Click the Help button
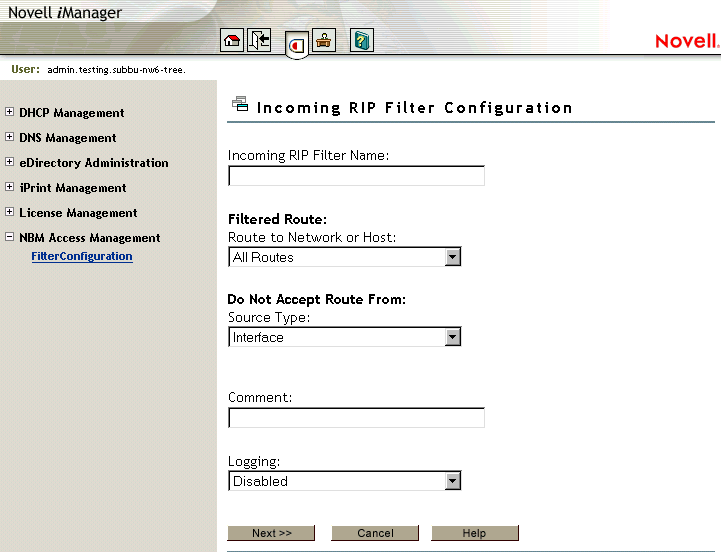 (x=475, y=533)
